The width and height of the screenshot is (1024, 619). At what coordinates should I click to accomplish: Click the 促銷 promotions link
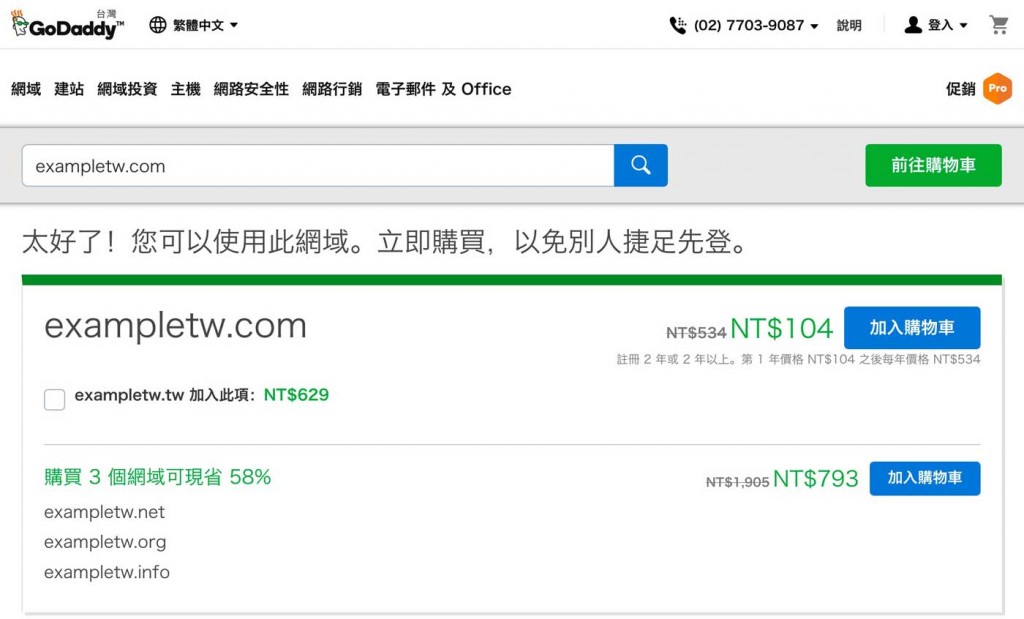click(961, 89)
